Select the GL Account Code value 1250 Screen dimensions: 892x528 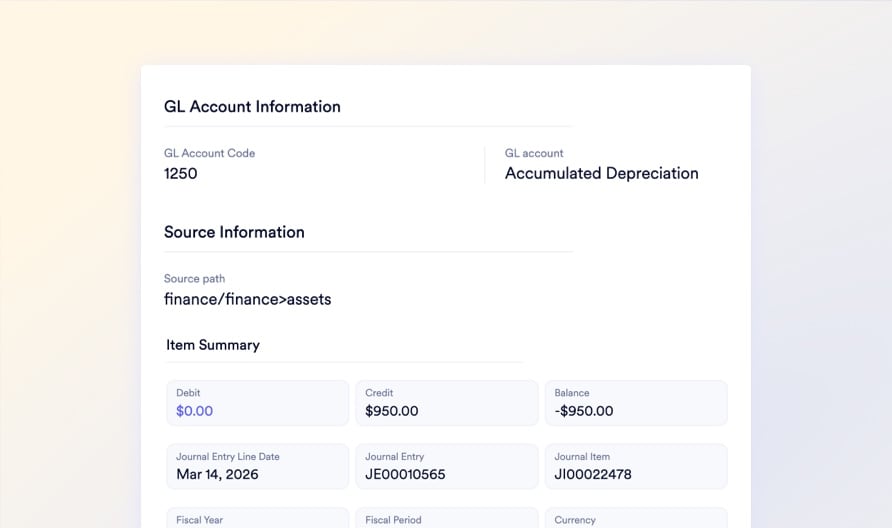[x=181, y=173]
